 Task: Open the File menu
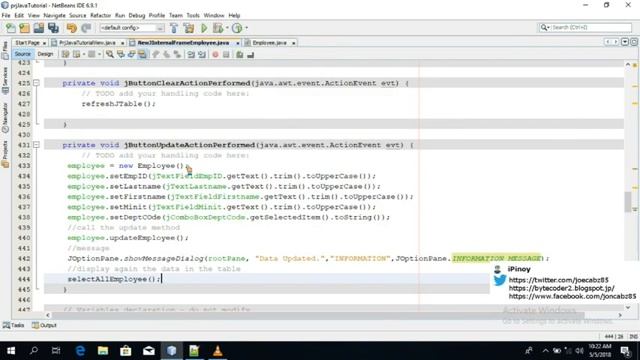tap(6, 16)
